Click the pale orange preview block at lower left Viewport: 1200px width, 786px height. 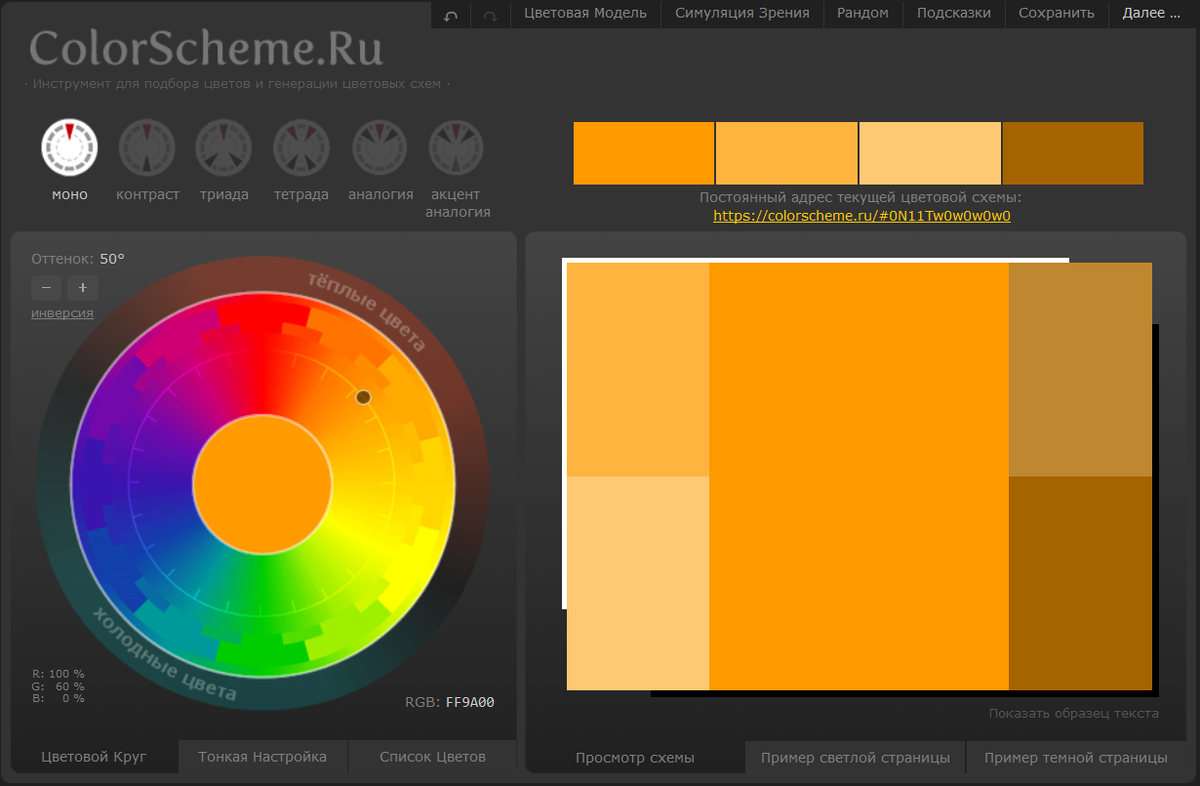point(638,583)
